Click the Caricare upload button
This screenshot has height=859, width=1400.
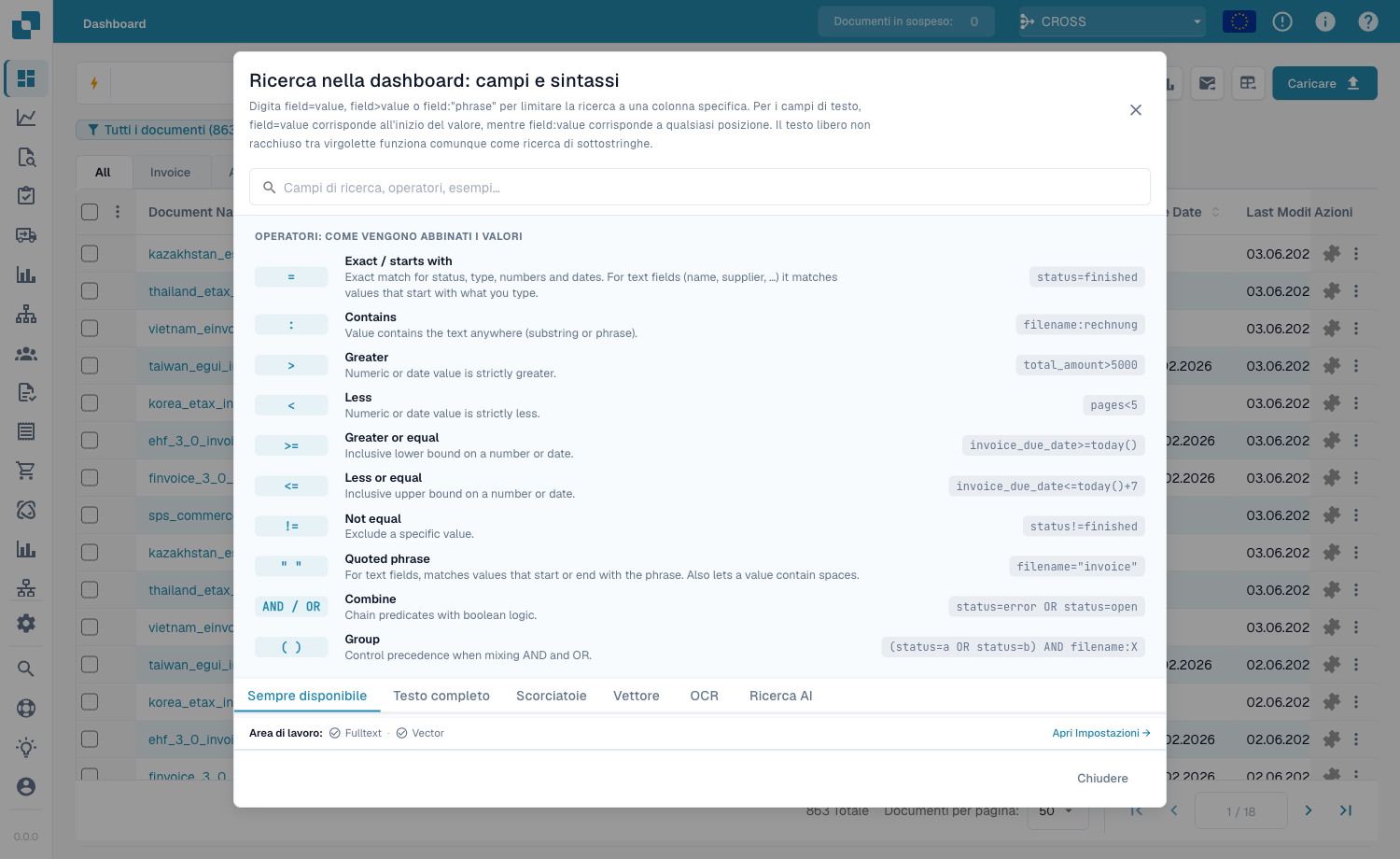click(1324, 83)
